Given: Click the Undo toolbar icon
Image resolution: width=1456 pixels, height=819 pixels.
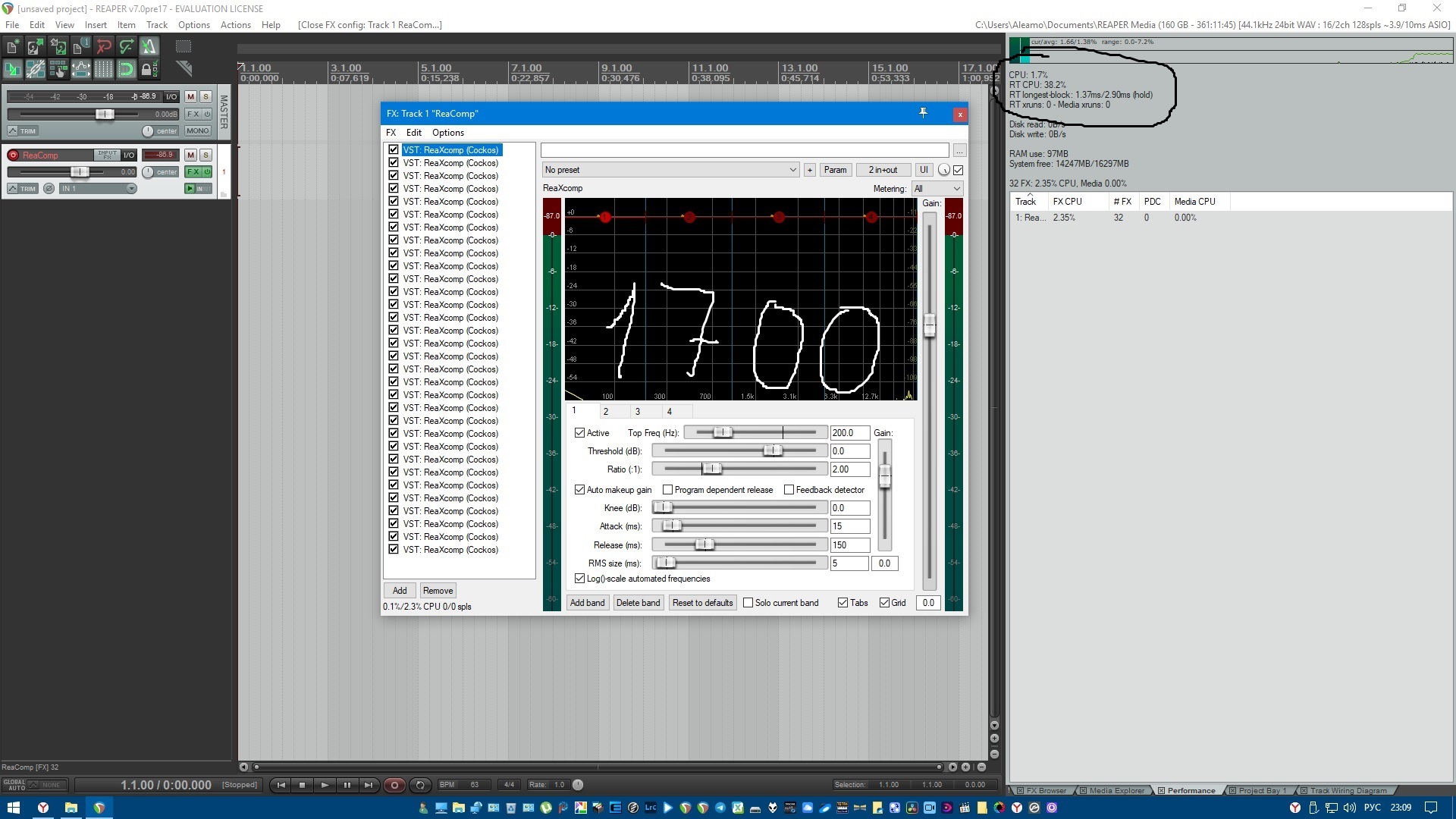Looking at the screenshot, I should 104,47.
